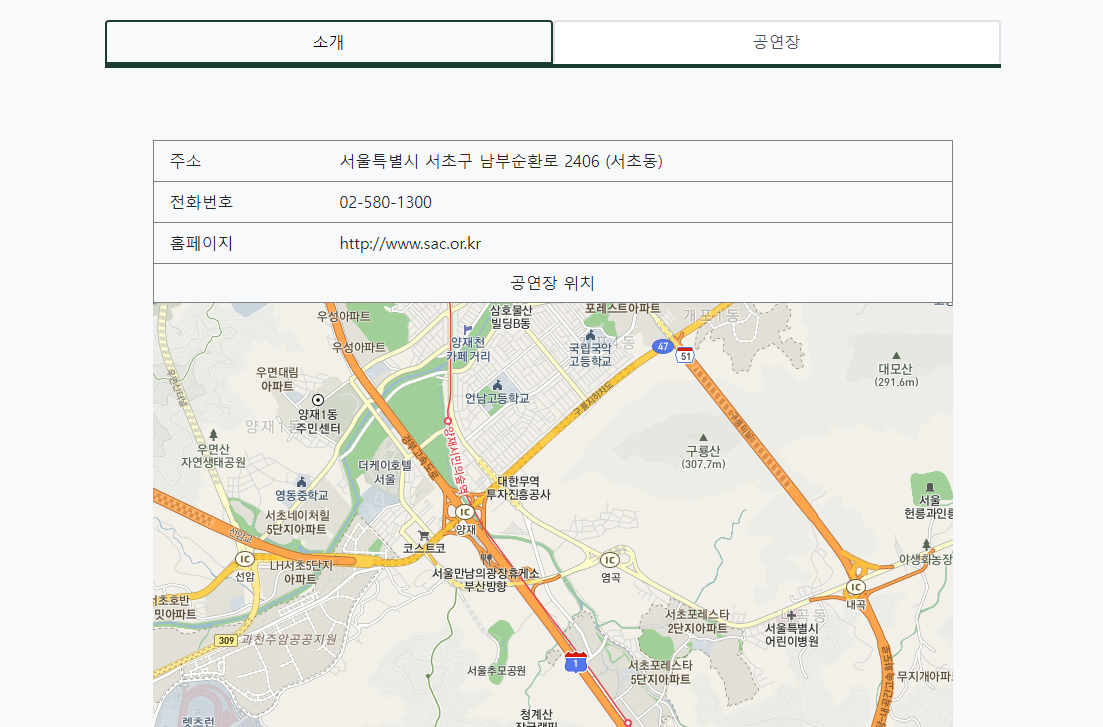Viewport: 1103px width, 727px height.
Task: Click the 과천주암공공지원 map label
Action: pyautogui.click(x=289, y=639)
